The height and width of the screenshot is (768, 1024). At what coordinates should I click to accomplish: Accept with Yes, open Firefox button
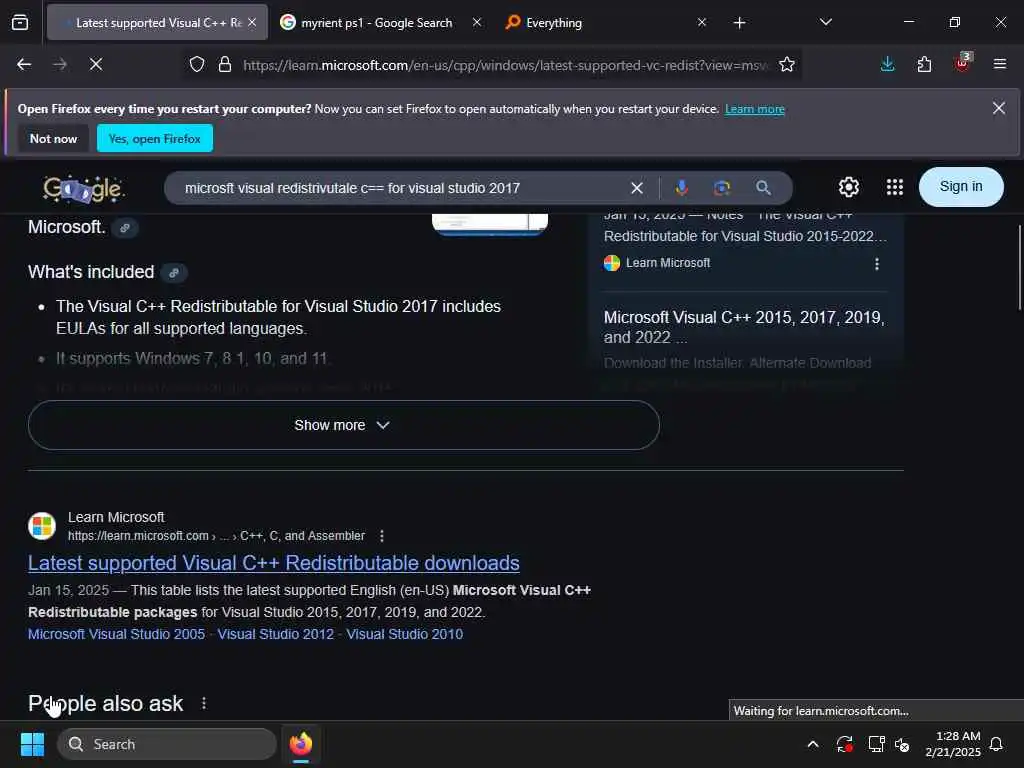pyautogui.click(x=155, y=138)
